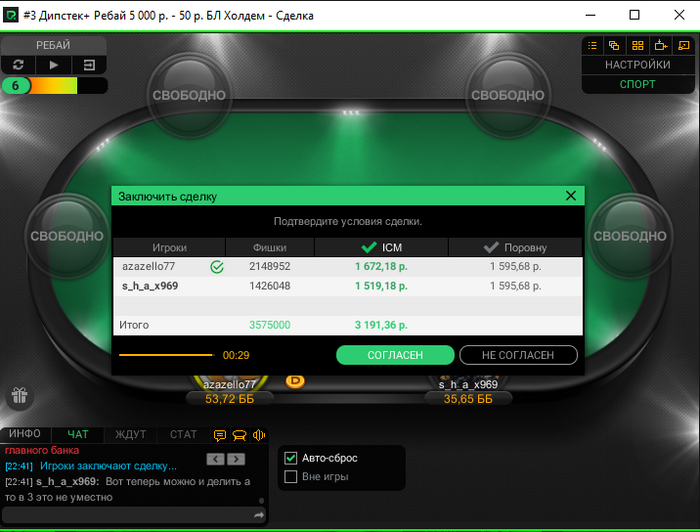
Task: Click the refresh rebuy icon
Action: click(x=18, y=65)
